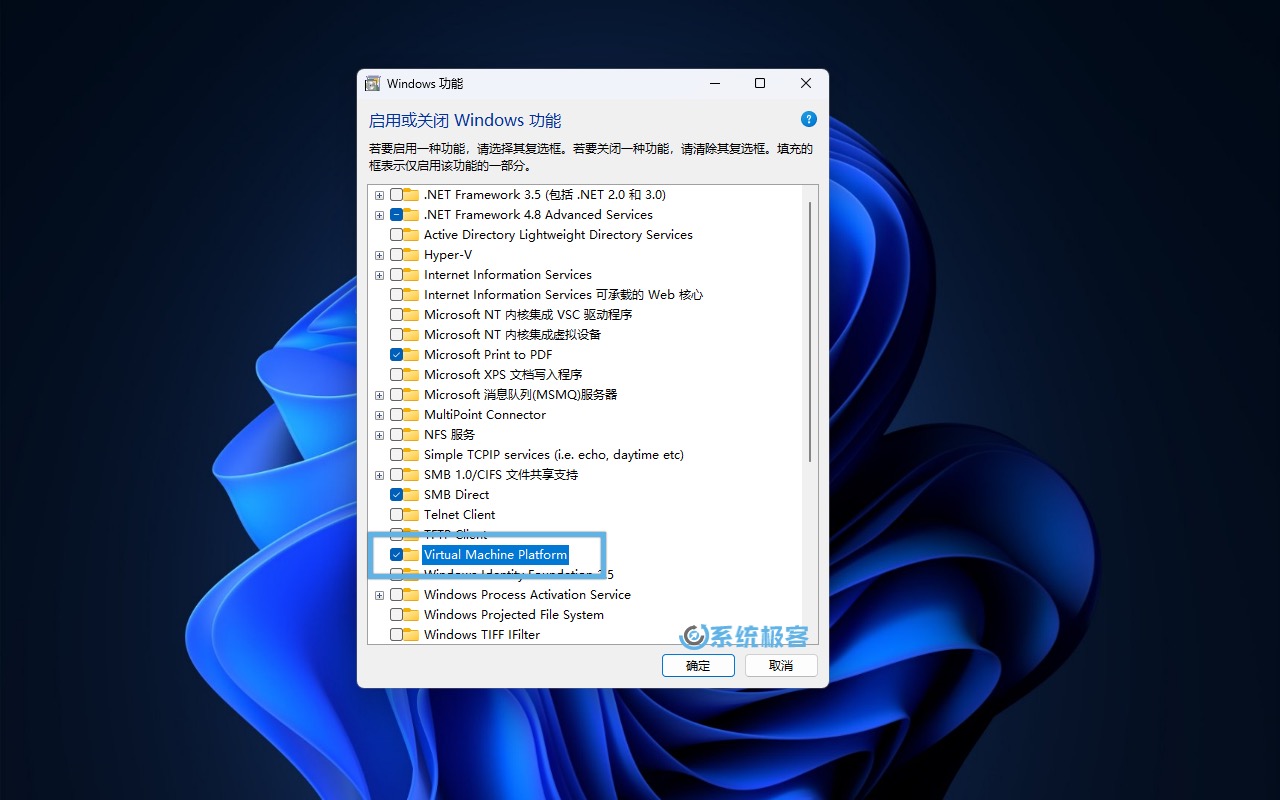Click the blue help question mark icon
Image resolution: width=1280 pixels, height=800 pixels.
pyautogui.click(x=809, y=119)
